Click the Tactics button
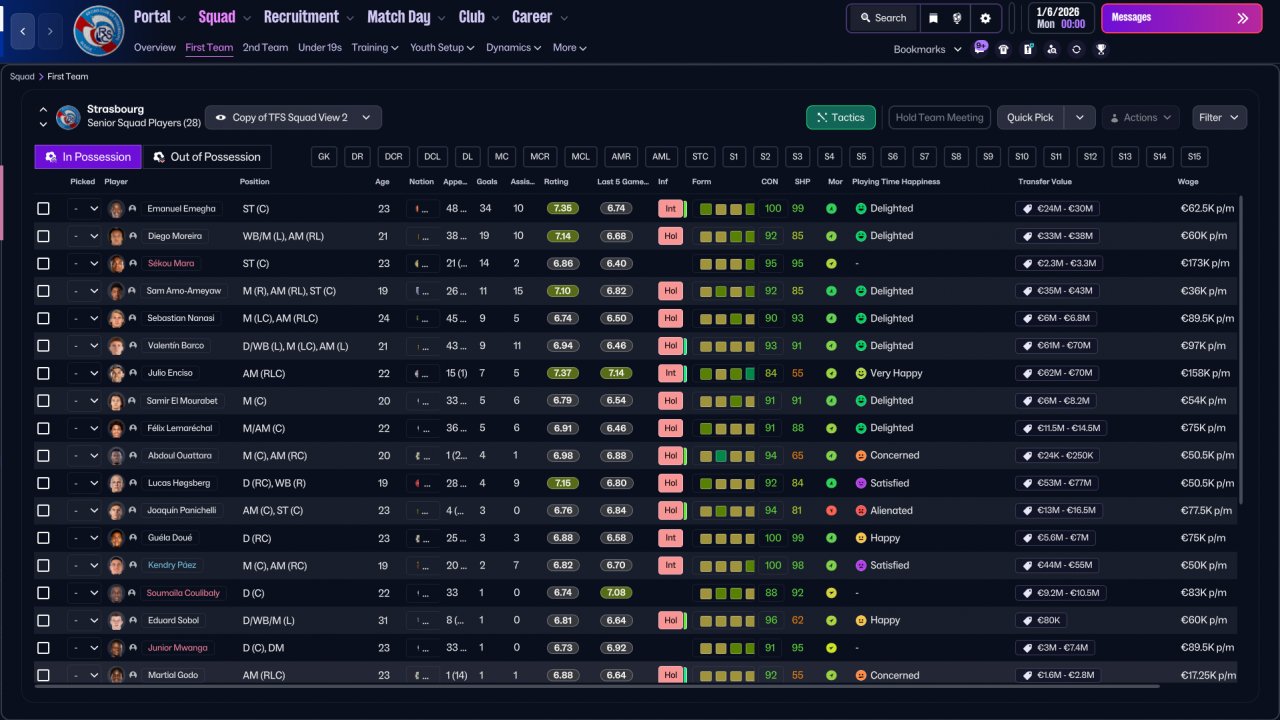This screenshot has height=720, width=1280. coord(841,117)
